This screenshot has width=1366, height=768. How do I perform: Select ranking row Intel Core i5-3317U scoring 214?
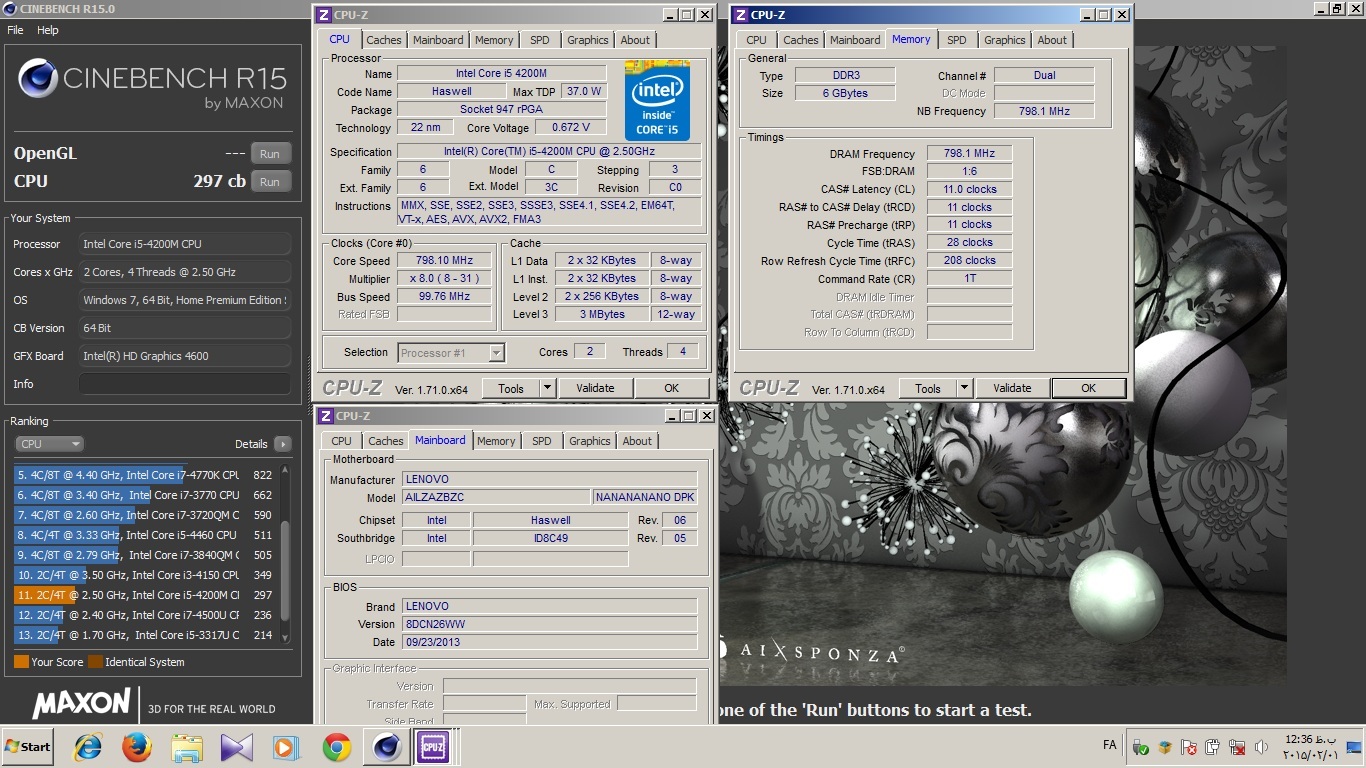(x=145, y=635)
